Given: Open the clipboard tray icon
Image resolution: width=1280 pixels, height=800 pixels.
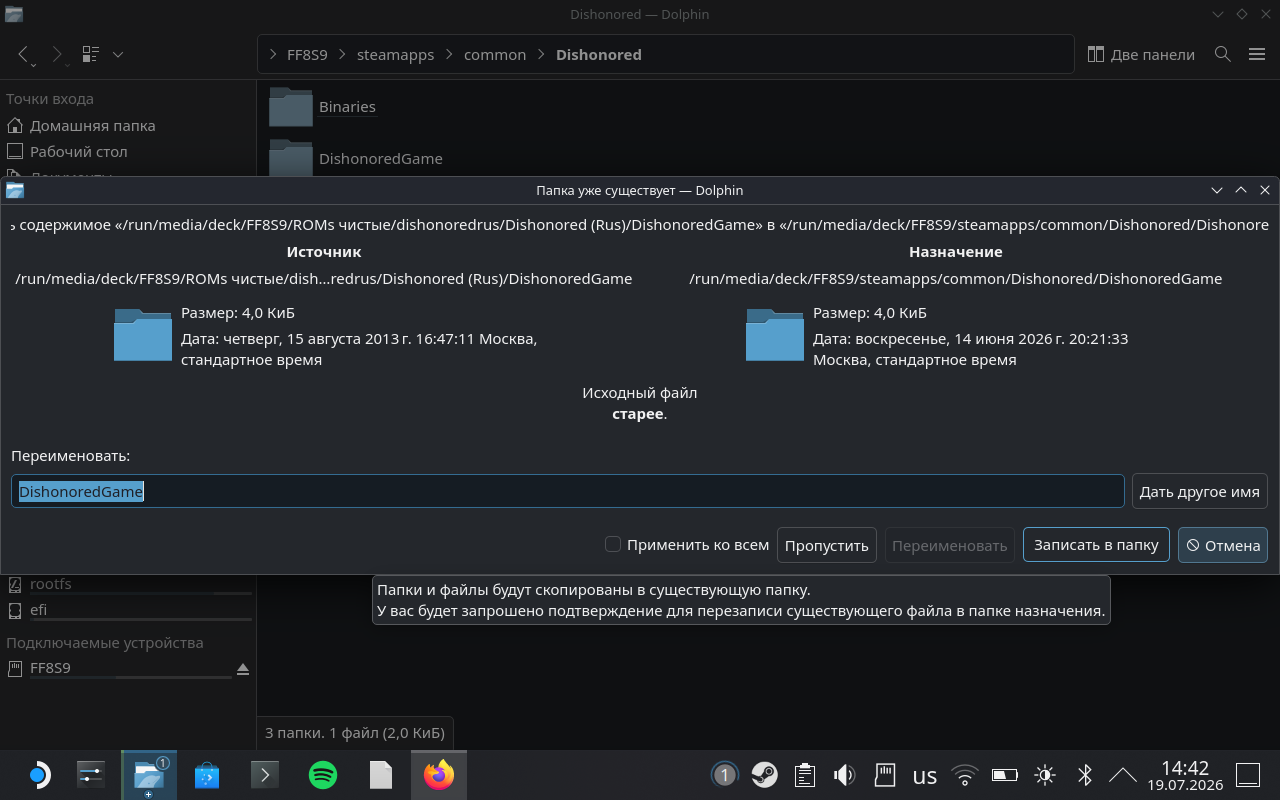Looking at the screenshot, I should (x=805, y=775).
